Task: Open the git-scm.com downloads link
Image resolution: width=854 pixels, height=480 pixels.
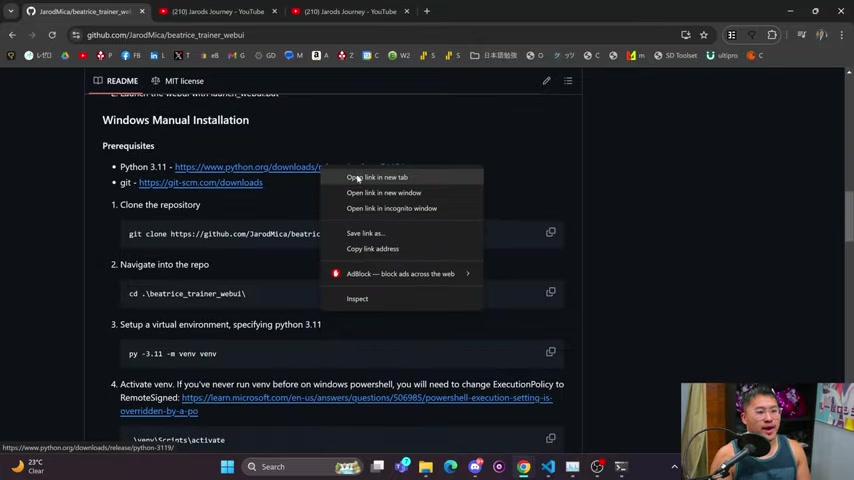Action: tap(200, 183)
